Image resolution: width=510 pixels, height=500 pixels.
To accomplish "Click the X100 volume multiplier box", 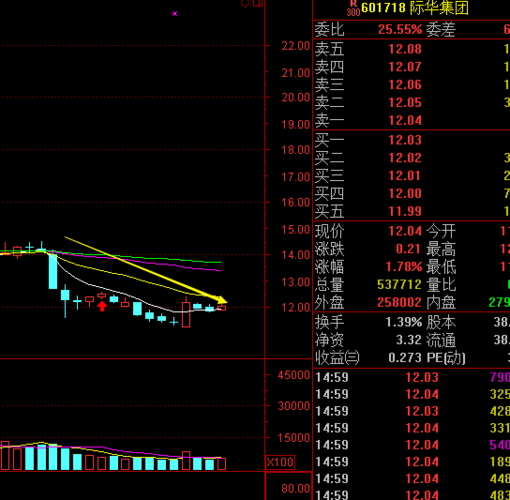I will 280,462.
